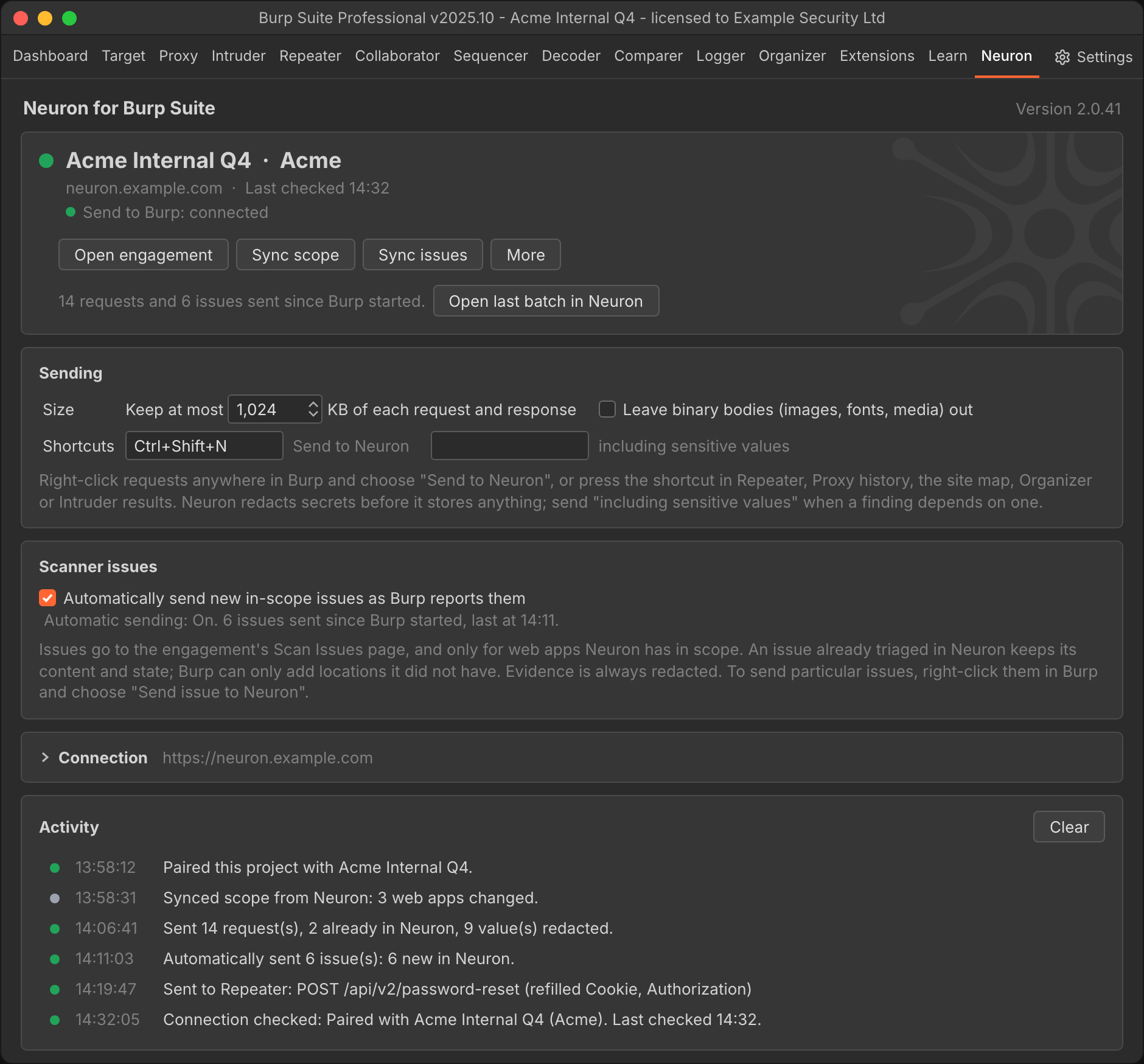Select the Learn tab
Viewport: 1144px width, 1064px height.
tap(947, 56)
